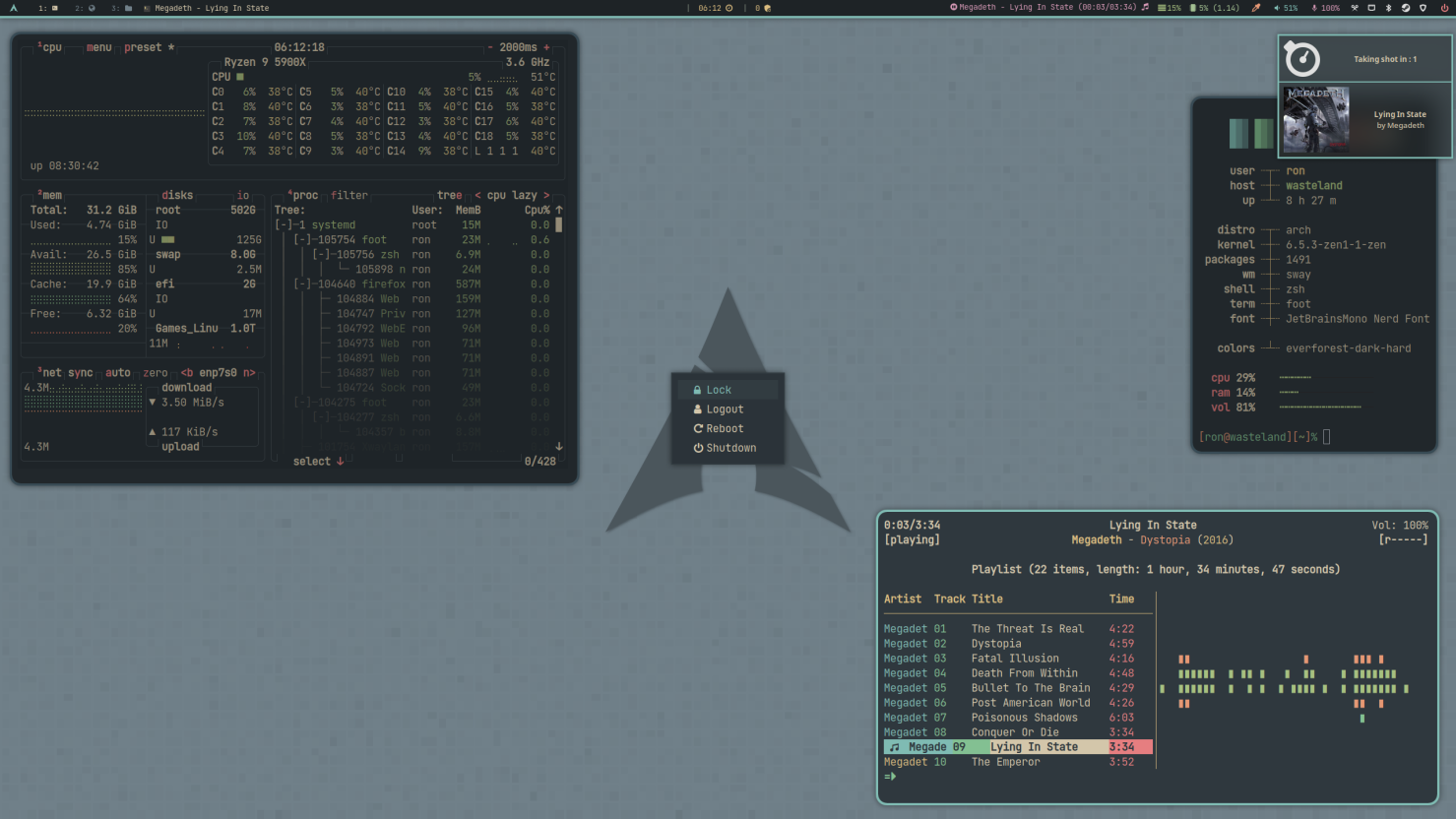The image size is (1456, 819).
Task: Collapse the 105756 zsh process node
Action: [x=321, y=254]
